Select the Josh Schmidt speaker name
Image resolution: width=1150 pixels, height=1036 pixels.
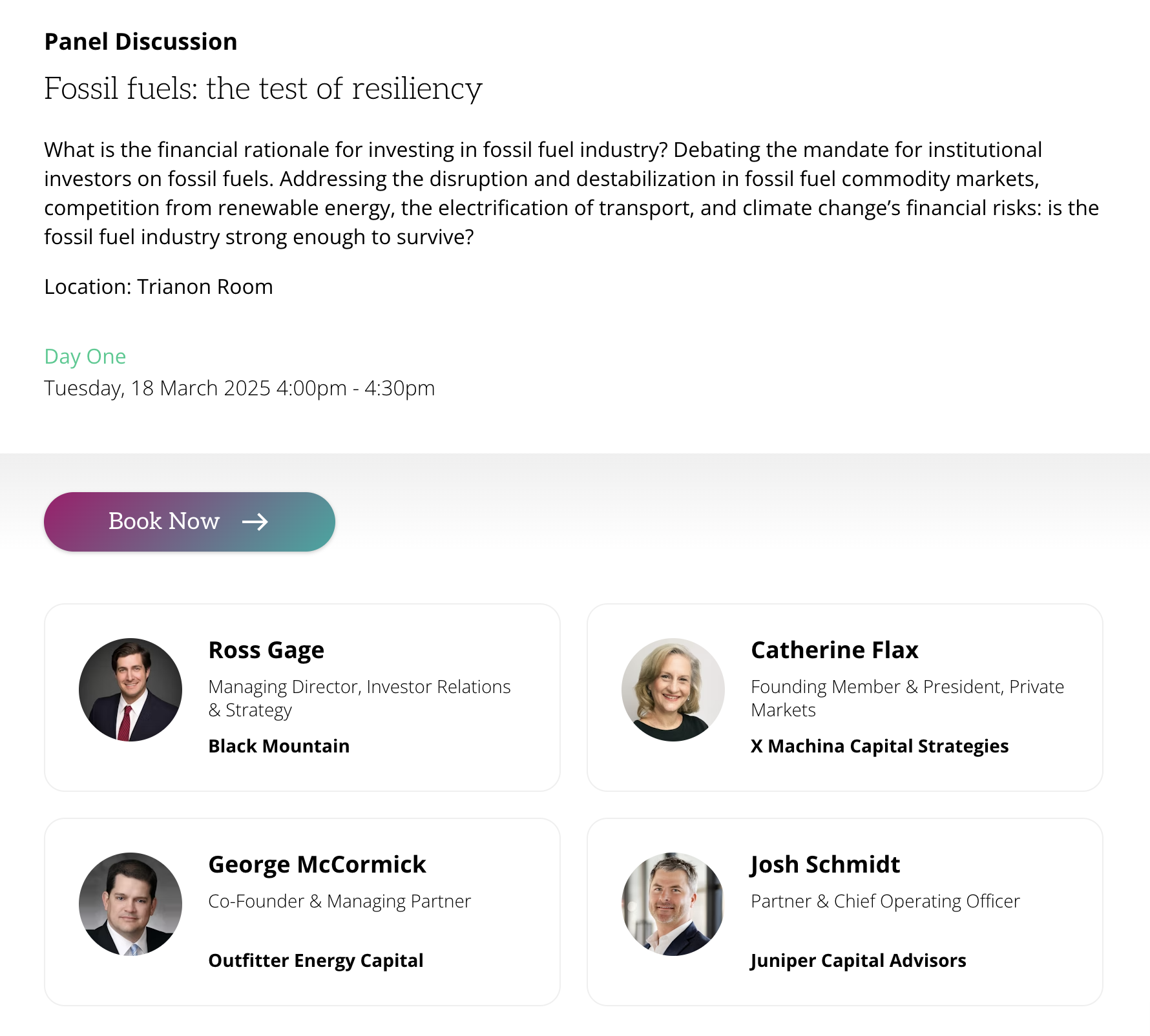[x=825, y=864]
